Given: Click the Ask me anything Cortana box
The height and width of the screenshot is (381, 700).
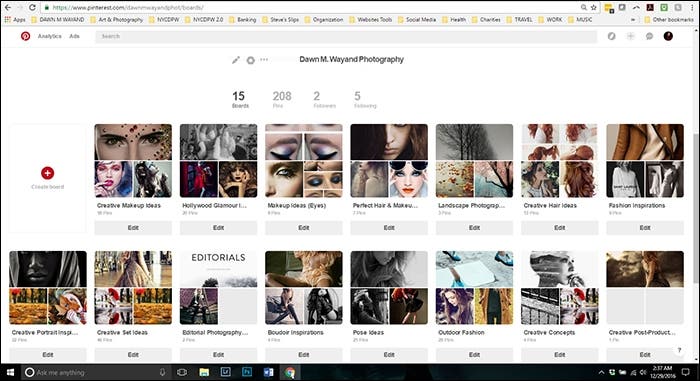Looking at the screenshot, I should 96,372.
